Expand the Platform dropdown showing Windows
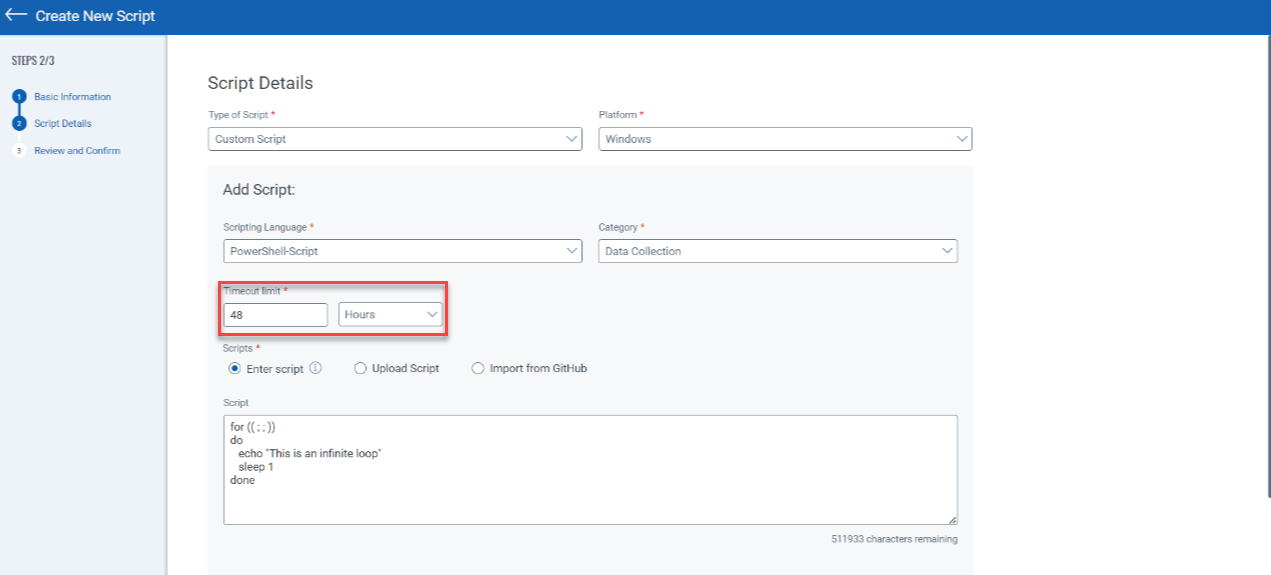The image size is (1271, 575). pyautogui.click(x=785, y=139)
